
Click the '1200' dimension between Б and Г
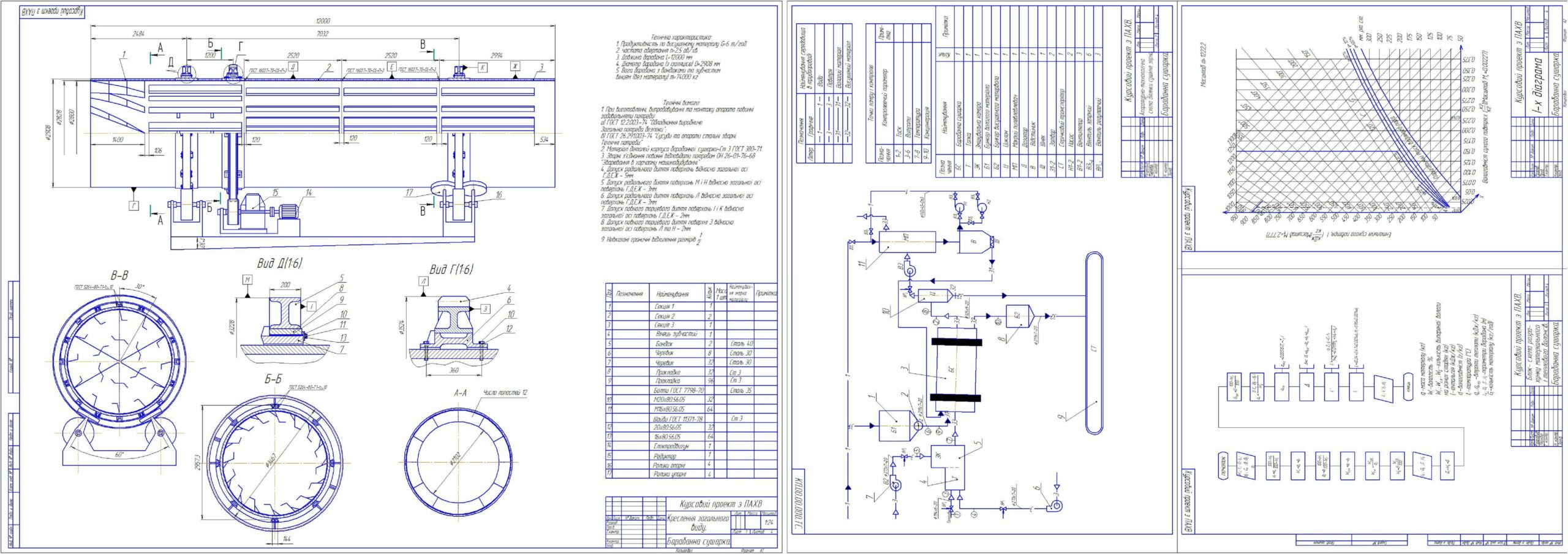tap(210, 55)
